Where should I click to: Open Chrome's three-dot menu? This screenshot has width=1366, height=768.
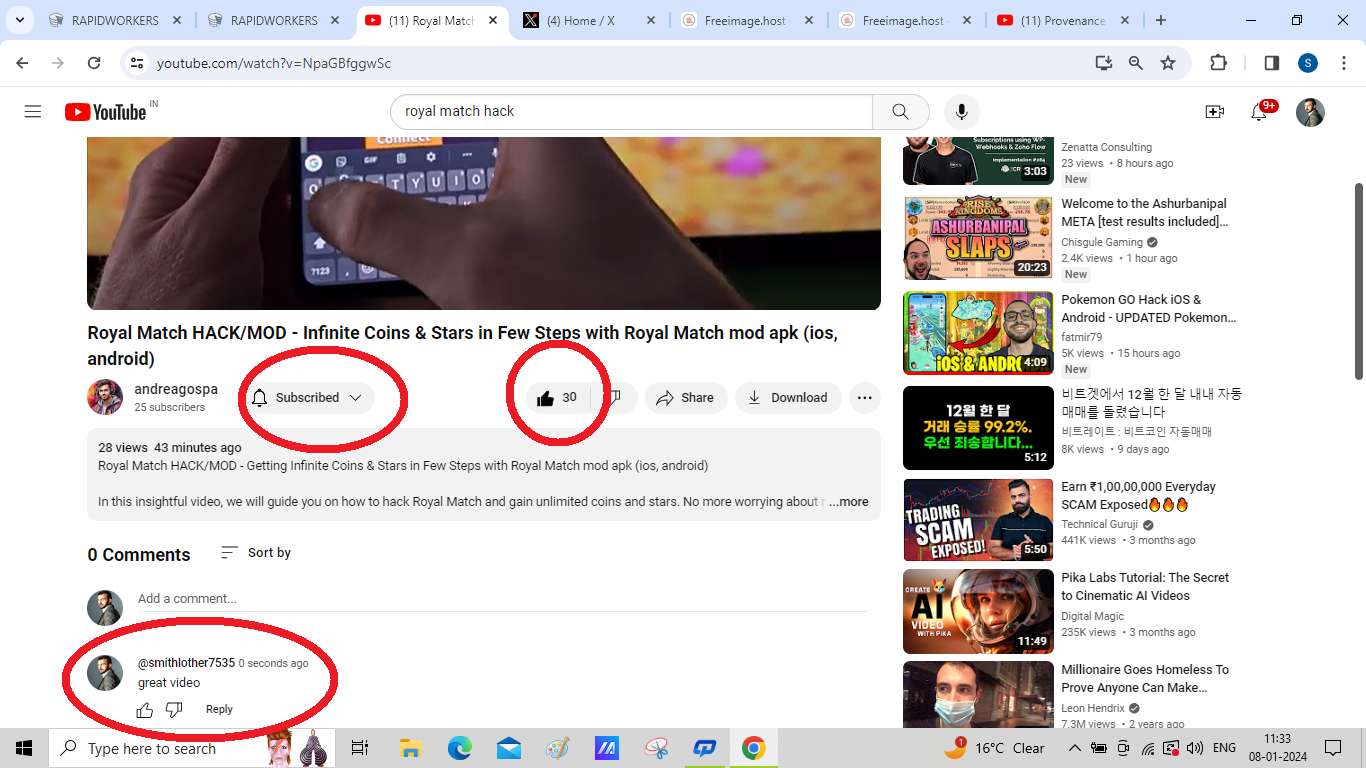point(1343,63)
